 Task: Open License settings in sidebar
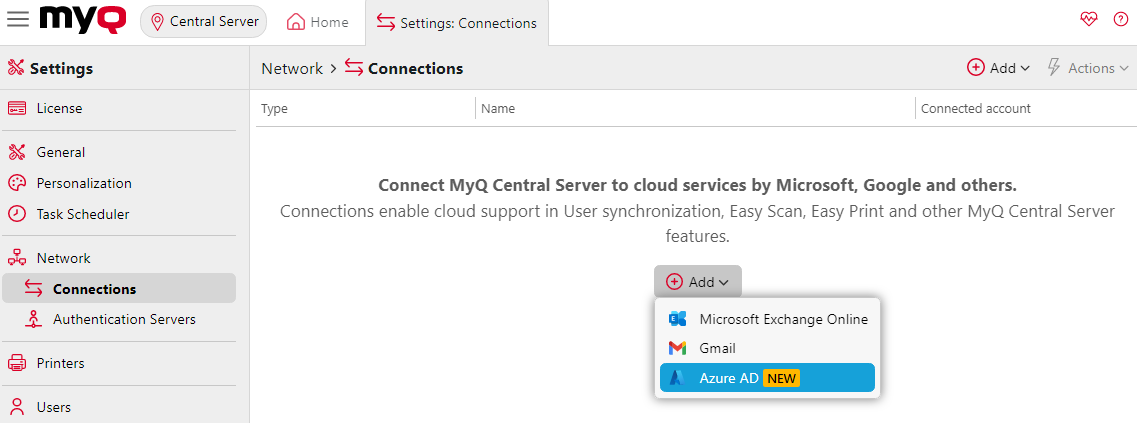coord(59,108)
